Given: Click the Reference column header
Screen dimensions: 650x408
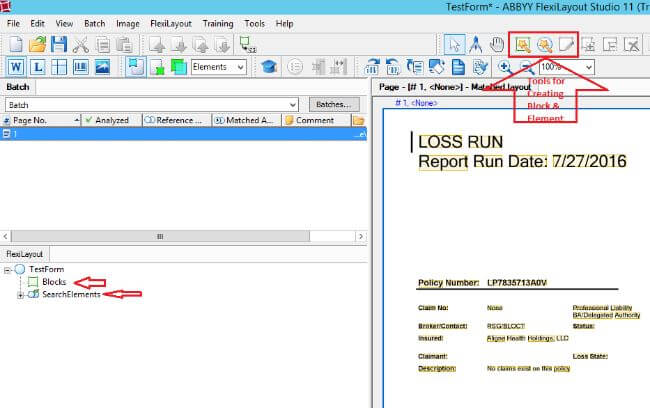Looking at the screenshot, I should pos(177,120).
